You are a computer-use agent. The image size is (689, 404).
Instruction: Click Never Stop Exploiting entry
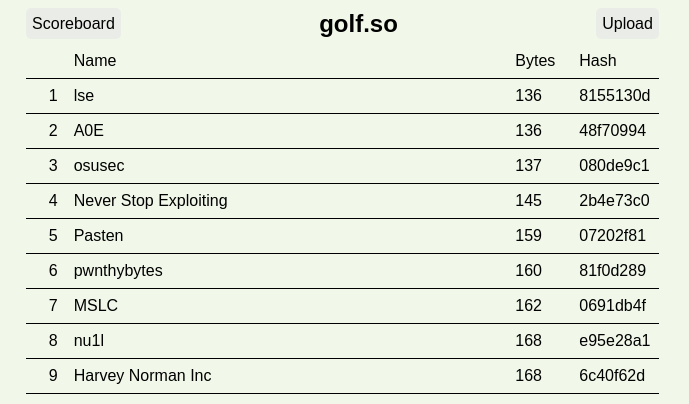(x=150, y=200)
